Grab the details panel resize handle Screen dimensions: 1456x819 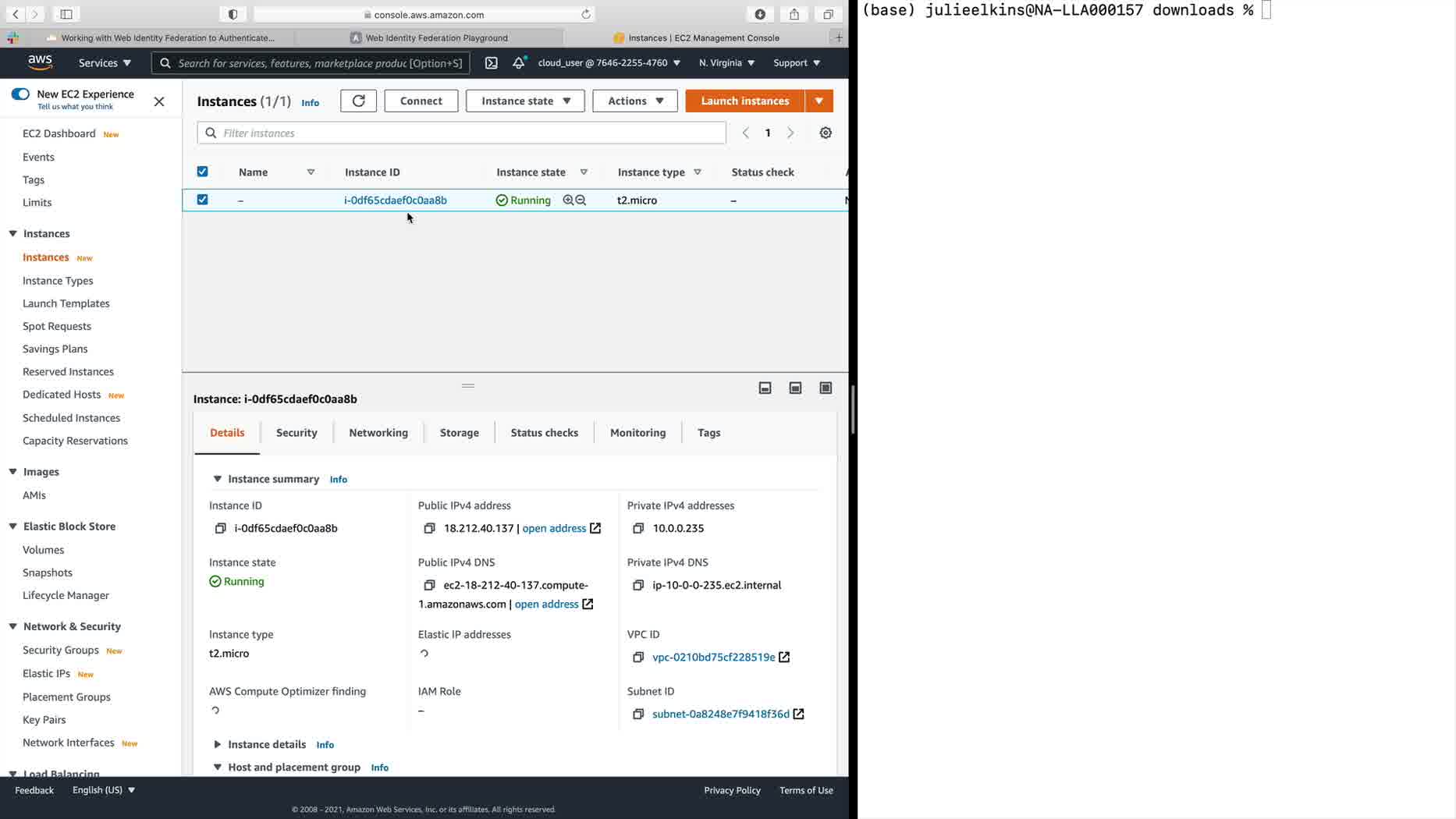468,385
